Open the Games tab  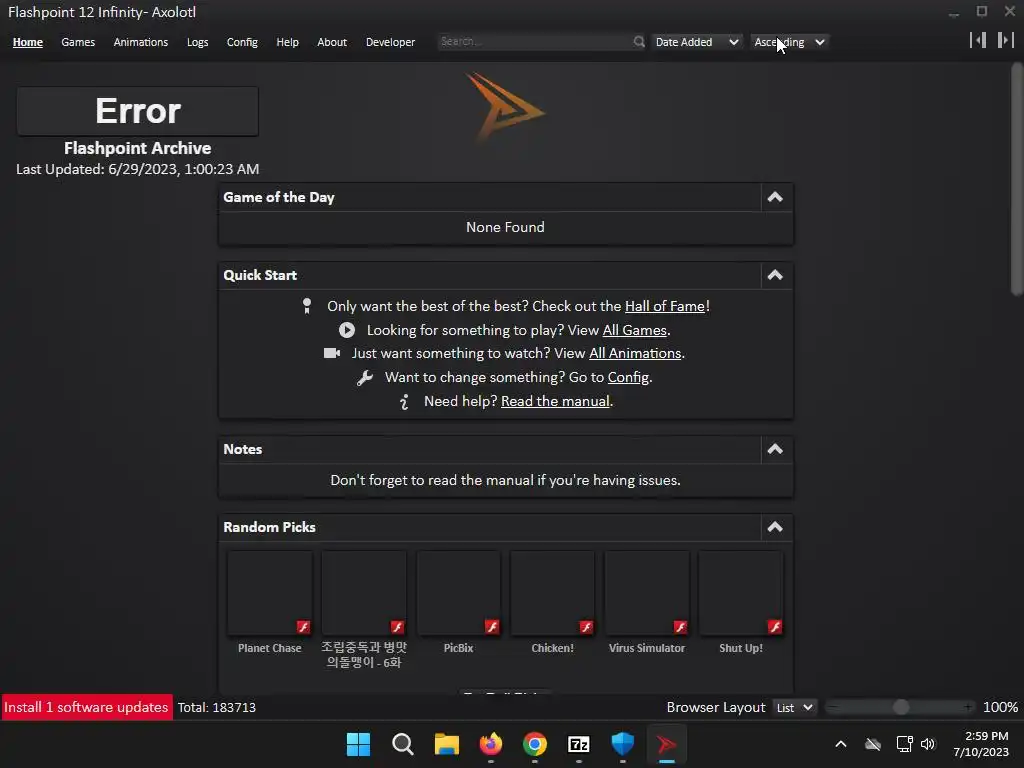tap(78, 42)
